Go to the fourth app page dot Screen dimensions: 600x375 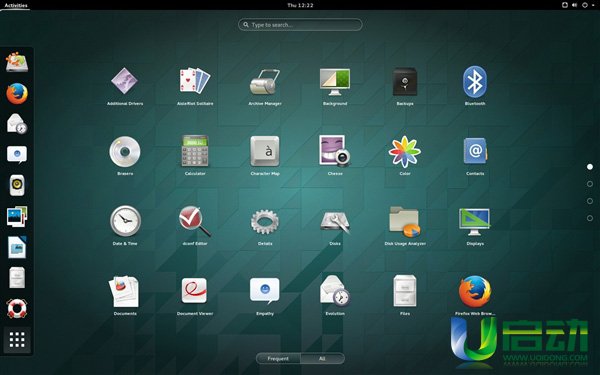point(590,218)
